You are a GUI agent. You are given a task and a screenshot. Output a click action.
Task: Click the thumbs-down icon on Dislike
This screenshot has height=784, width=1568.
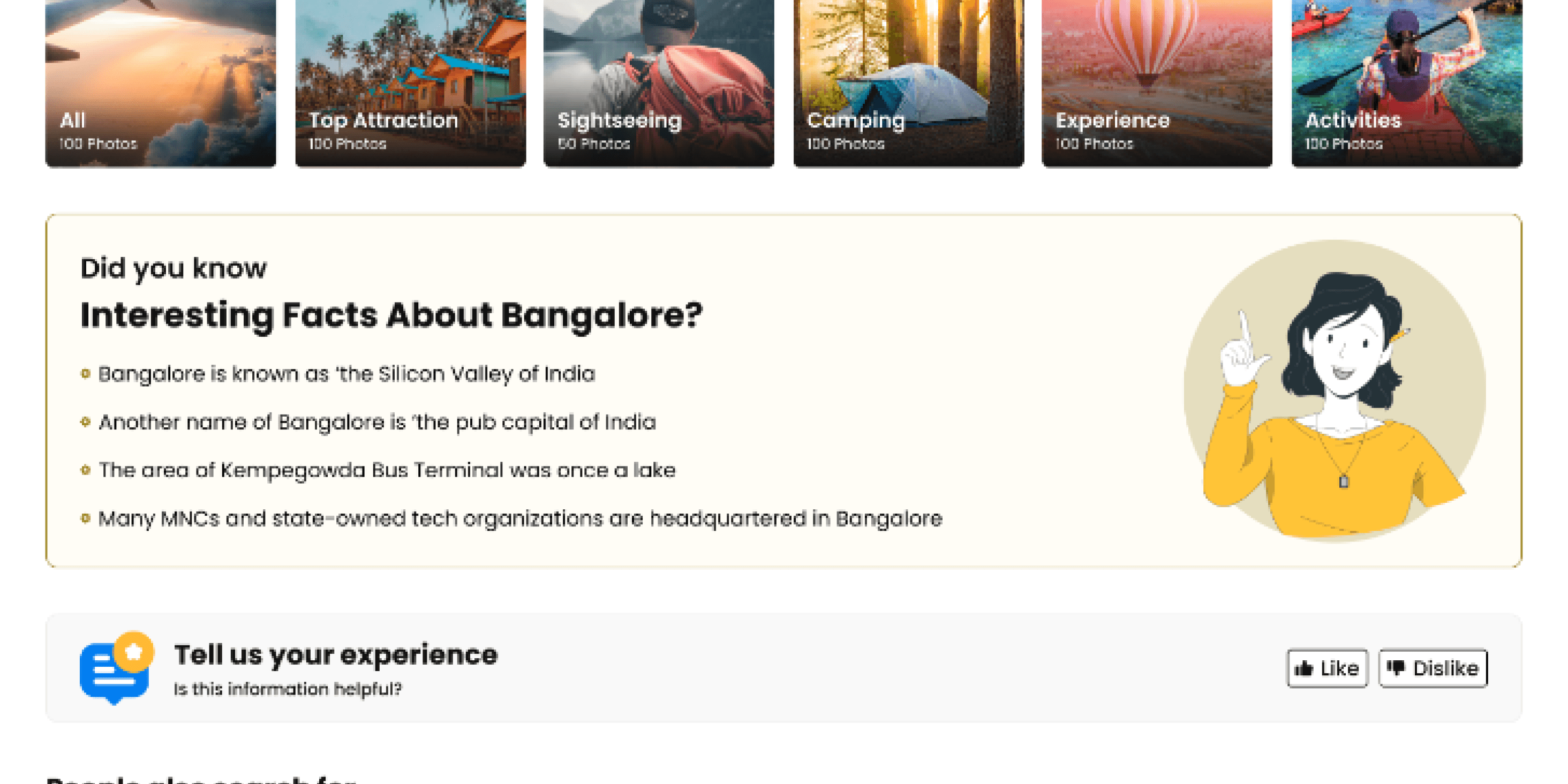1395,668
